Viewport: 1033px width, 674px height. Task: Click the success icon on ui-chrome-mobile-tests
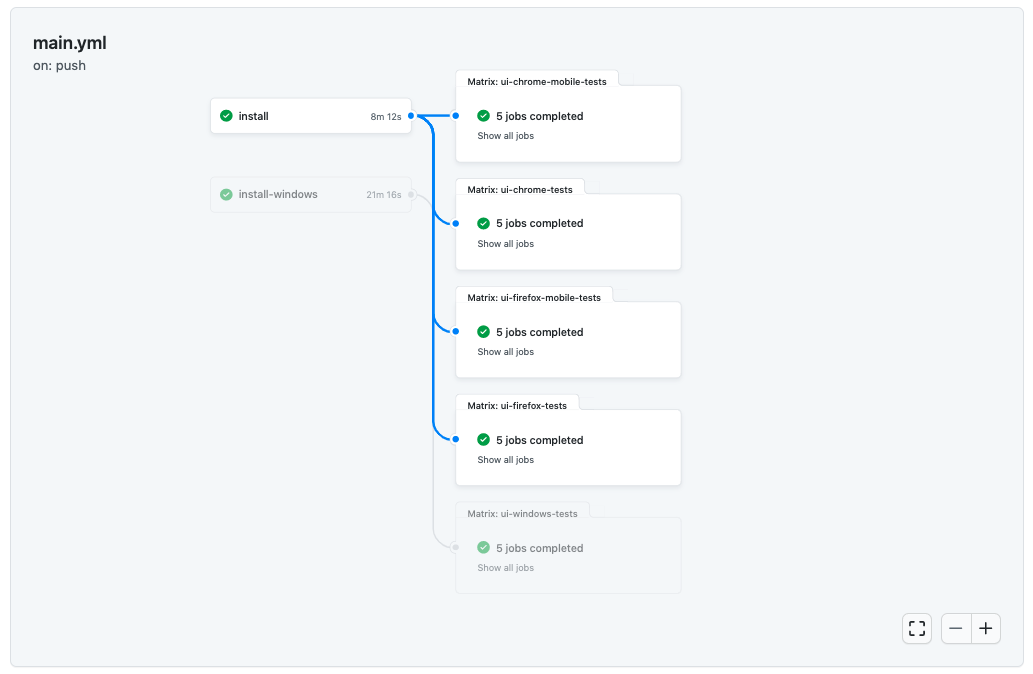pos(483,116)
